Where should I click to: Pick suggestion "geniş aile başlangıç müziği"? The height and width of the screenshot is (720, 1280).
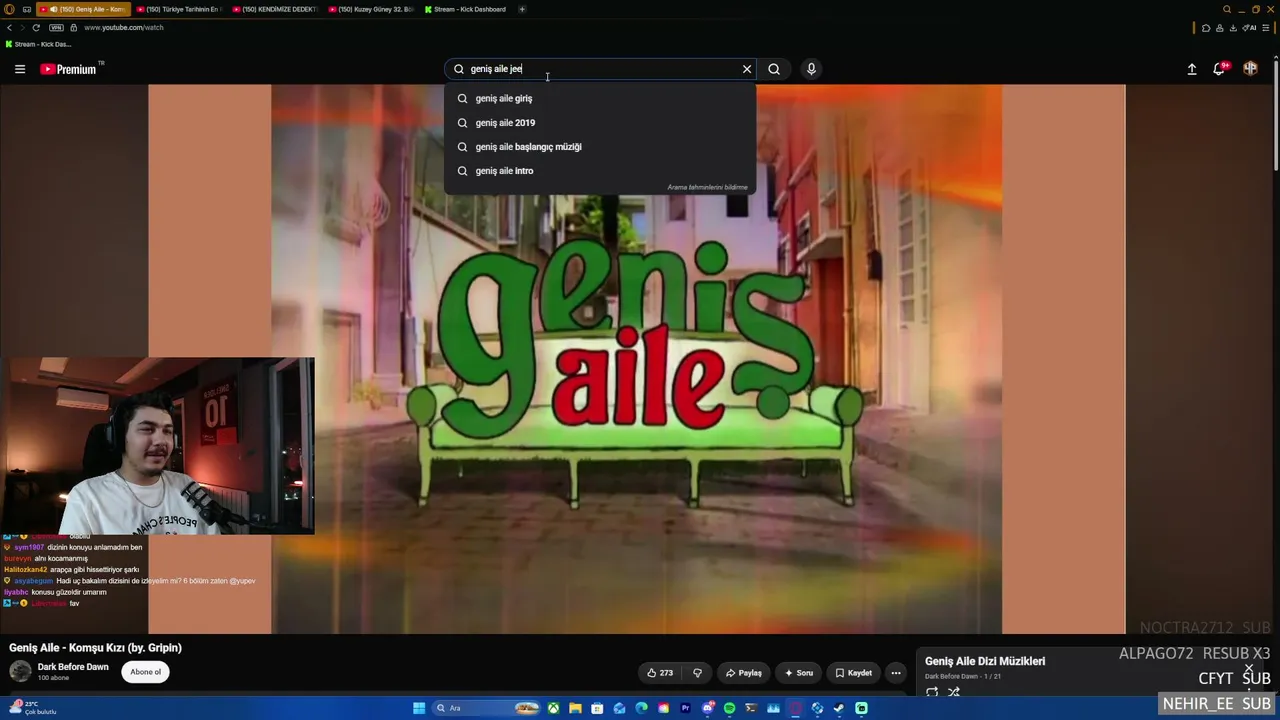(x=600, y=146)
